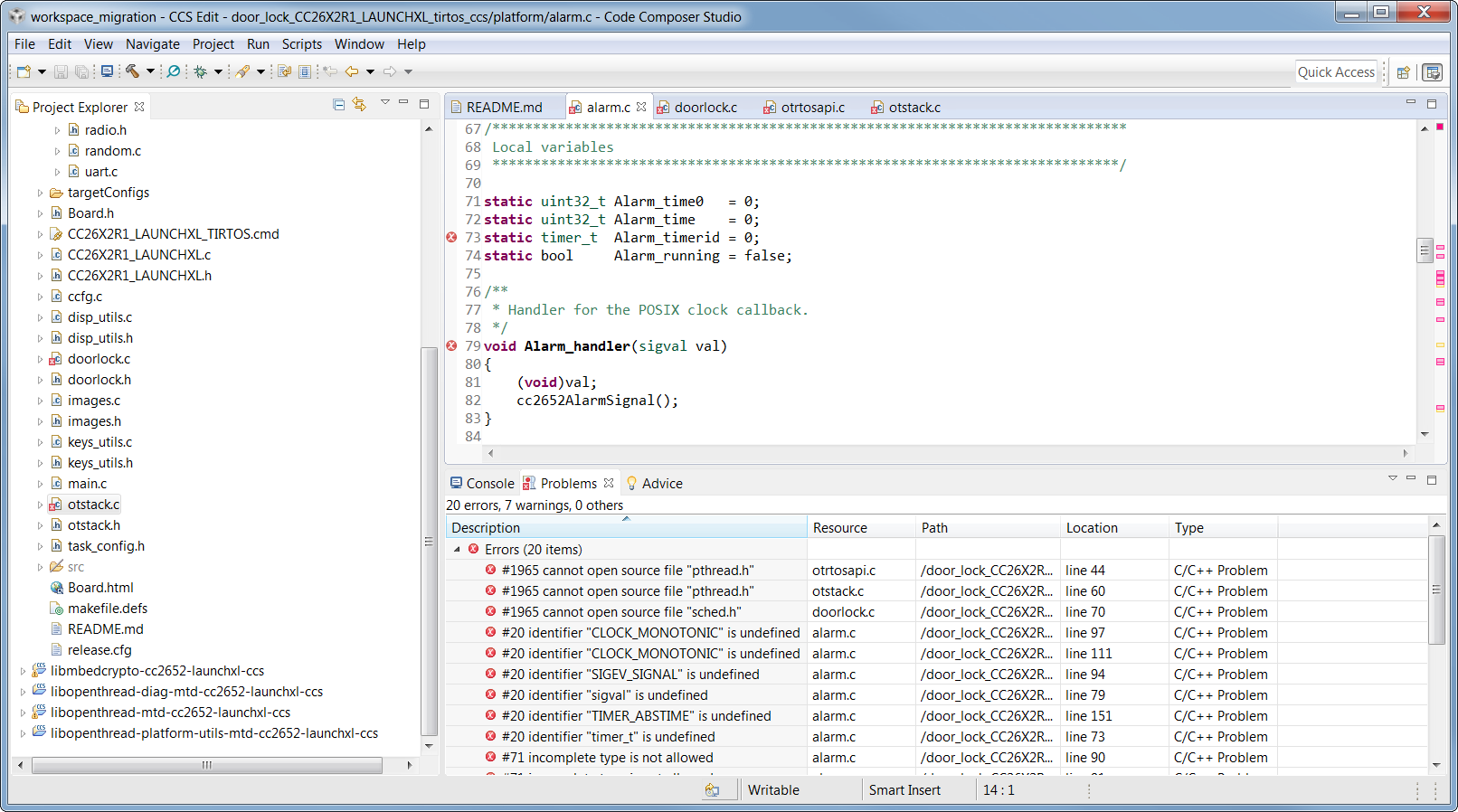1458x812 pixels.
Task: Expand the doorlock.c tree node
Action: [x=40, y=359]
